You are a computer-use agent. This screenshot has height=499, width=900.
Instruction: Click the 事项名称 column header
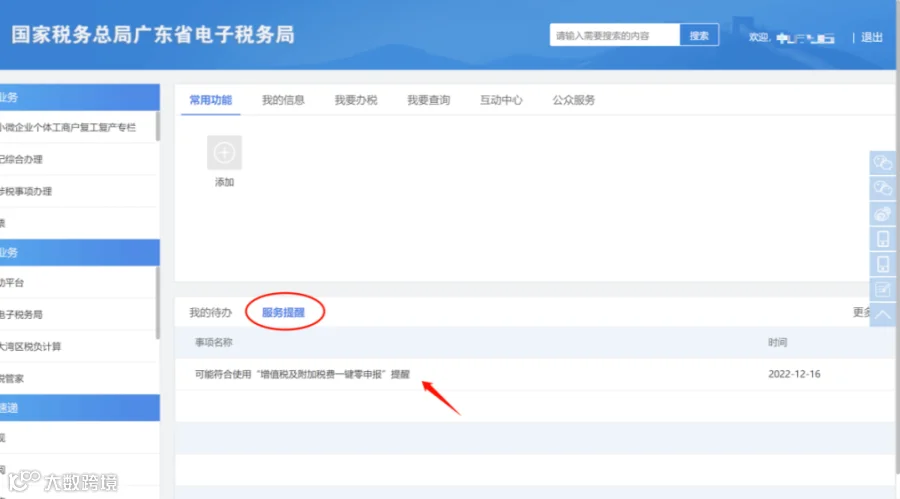click(x=214, y=342)
